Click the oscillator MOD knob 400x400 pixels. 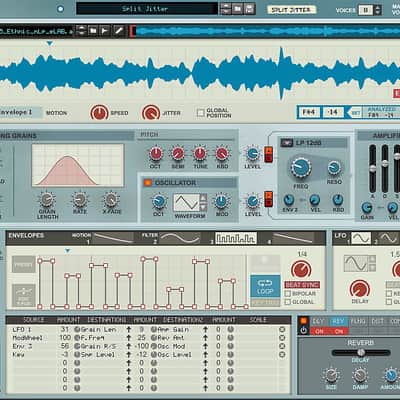pyautogui.click(x=222, y=201)
